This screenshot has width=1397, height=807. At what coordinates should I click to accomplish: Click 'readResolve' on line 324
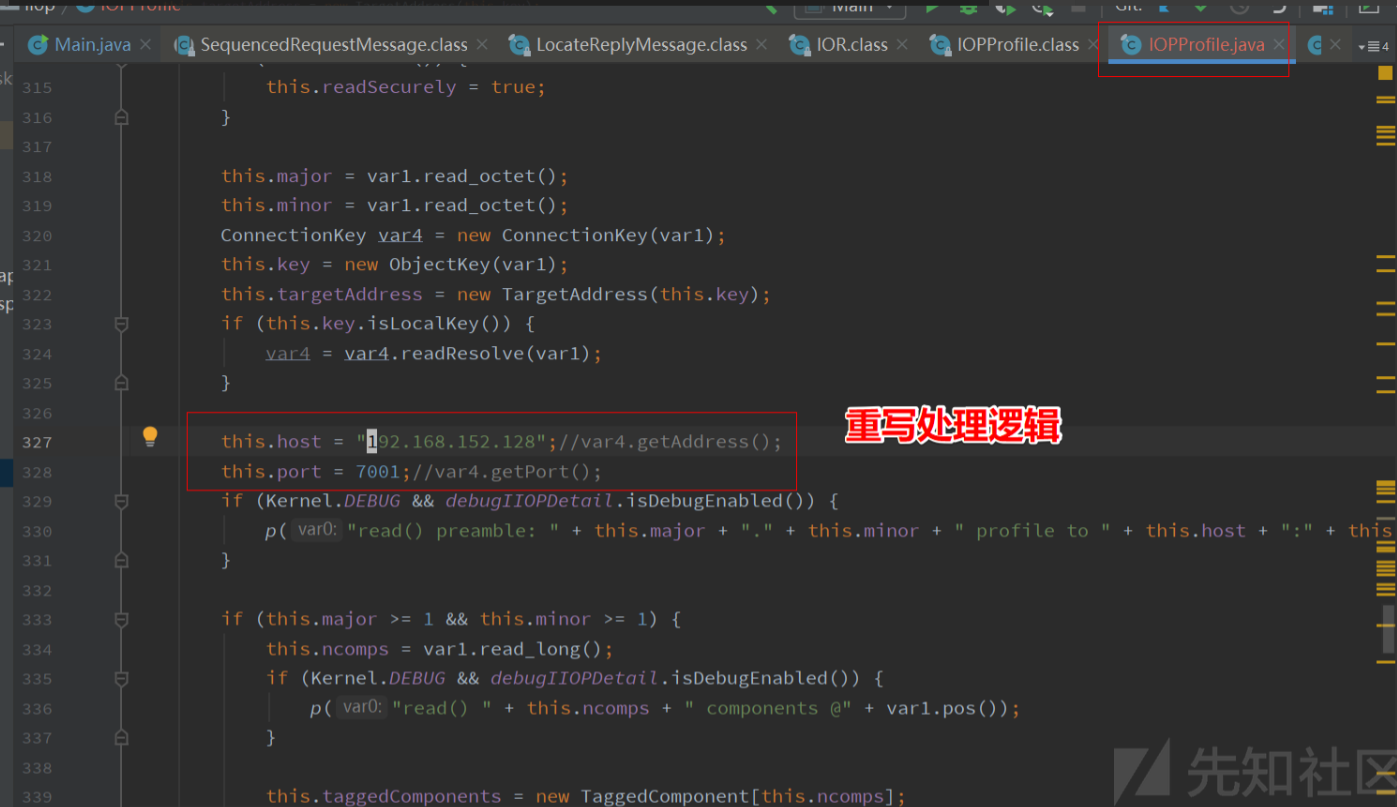pyautogui.click(x=461, y=353)
